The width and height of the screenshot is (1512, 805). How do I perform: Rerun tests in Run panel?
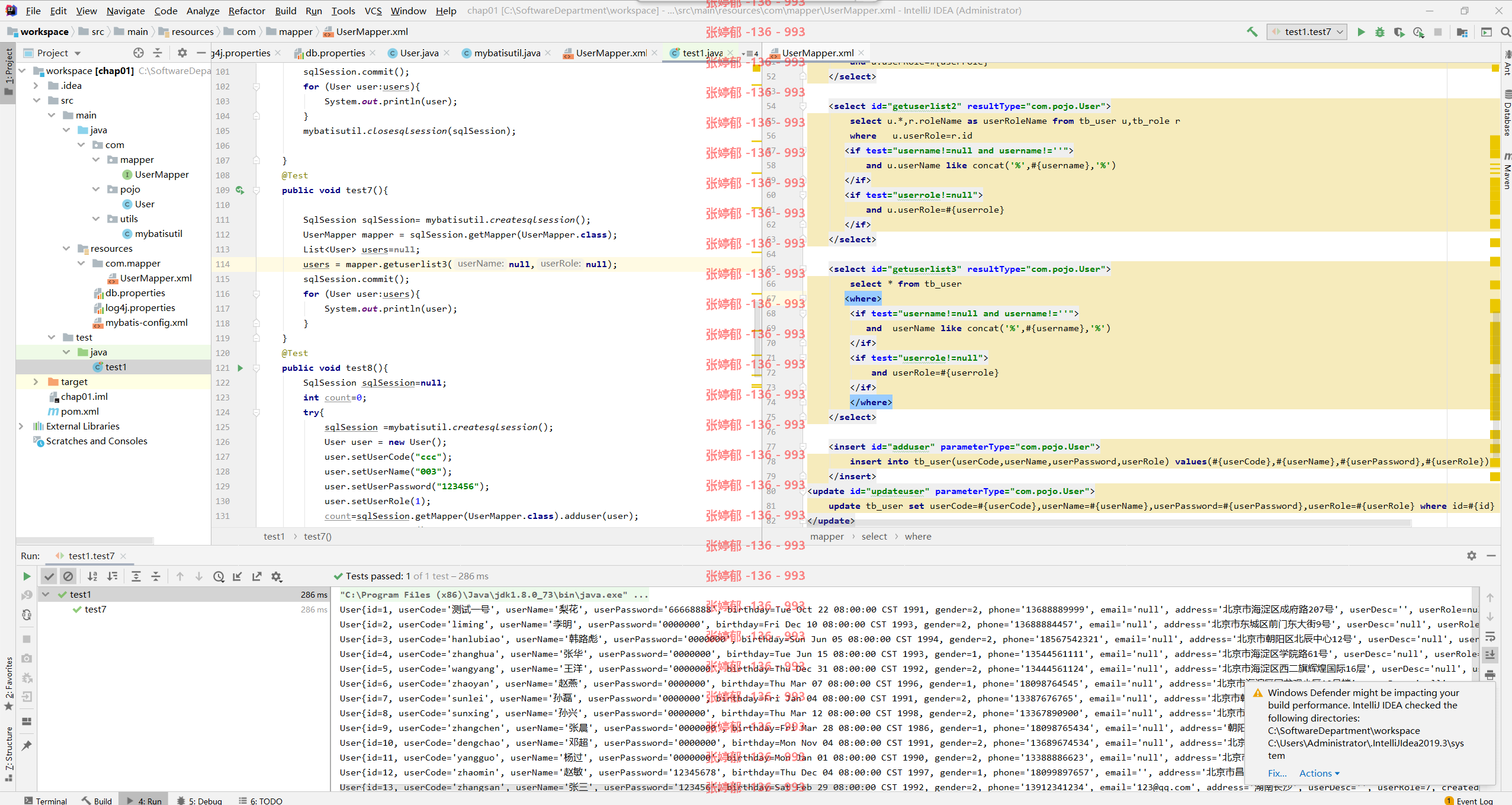27,576
